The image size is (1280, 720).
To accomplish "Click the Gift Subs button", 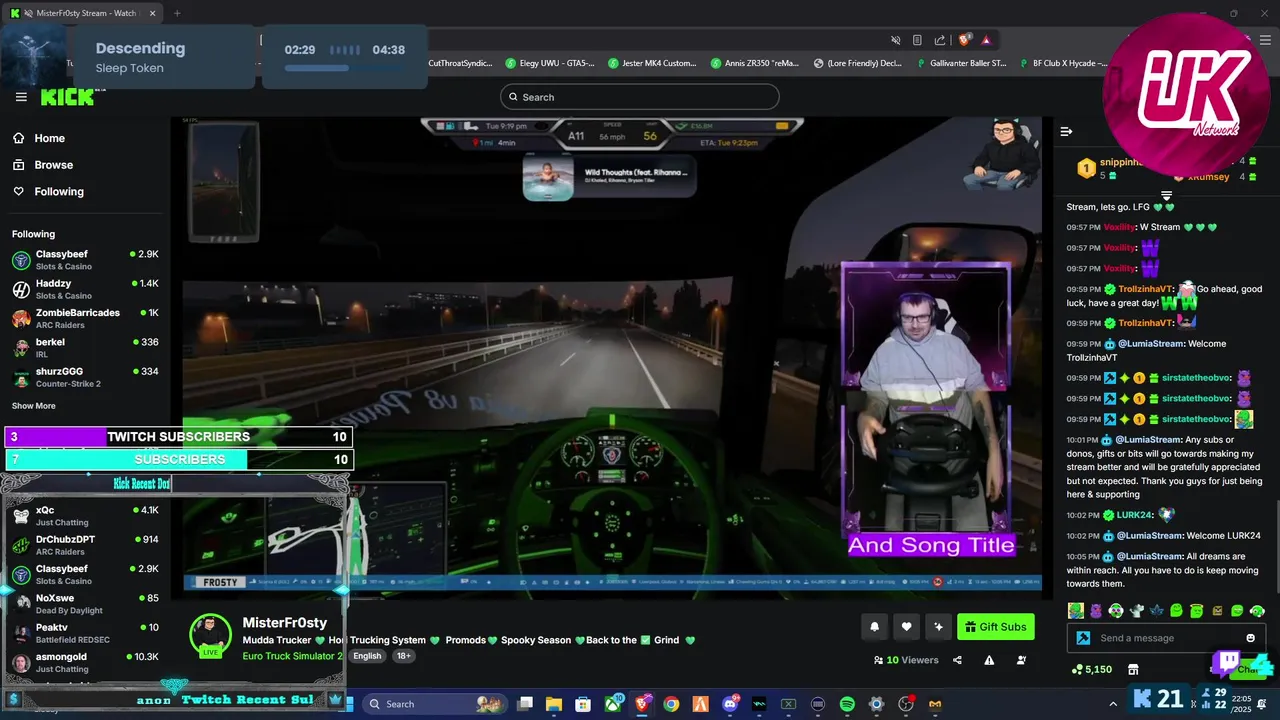I will (x=996, y=627).
